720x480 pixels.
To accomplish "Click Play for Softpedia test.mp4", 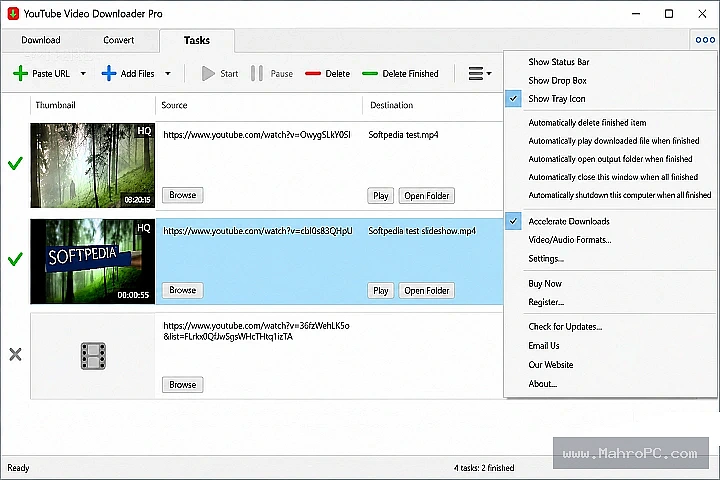I will pos(381,196).
